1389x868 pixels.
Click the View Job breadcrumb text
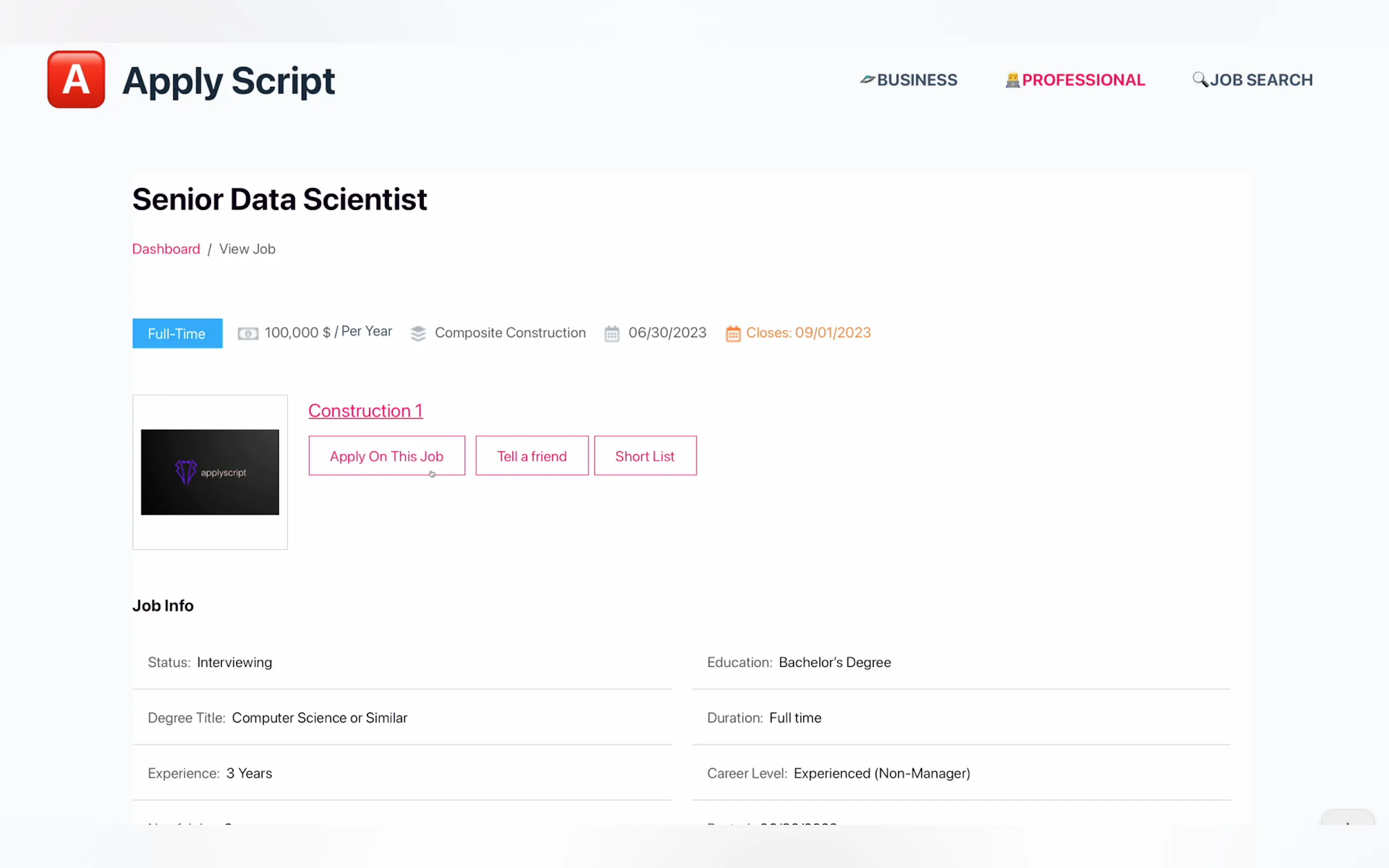click(247, 249)
